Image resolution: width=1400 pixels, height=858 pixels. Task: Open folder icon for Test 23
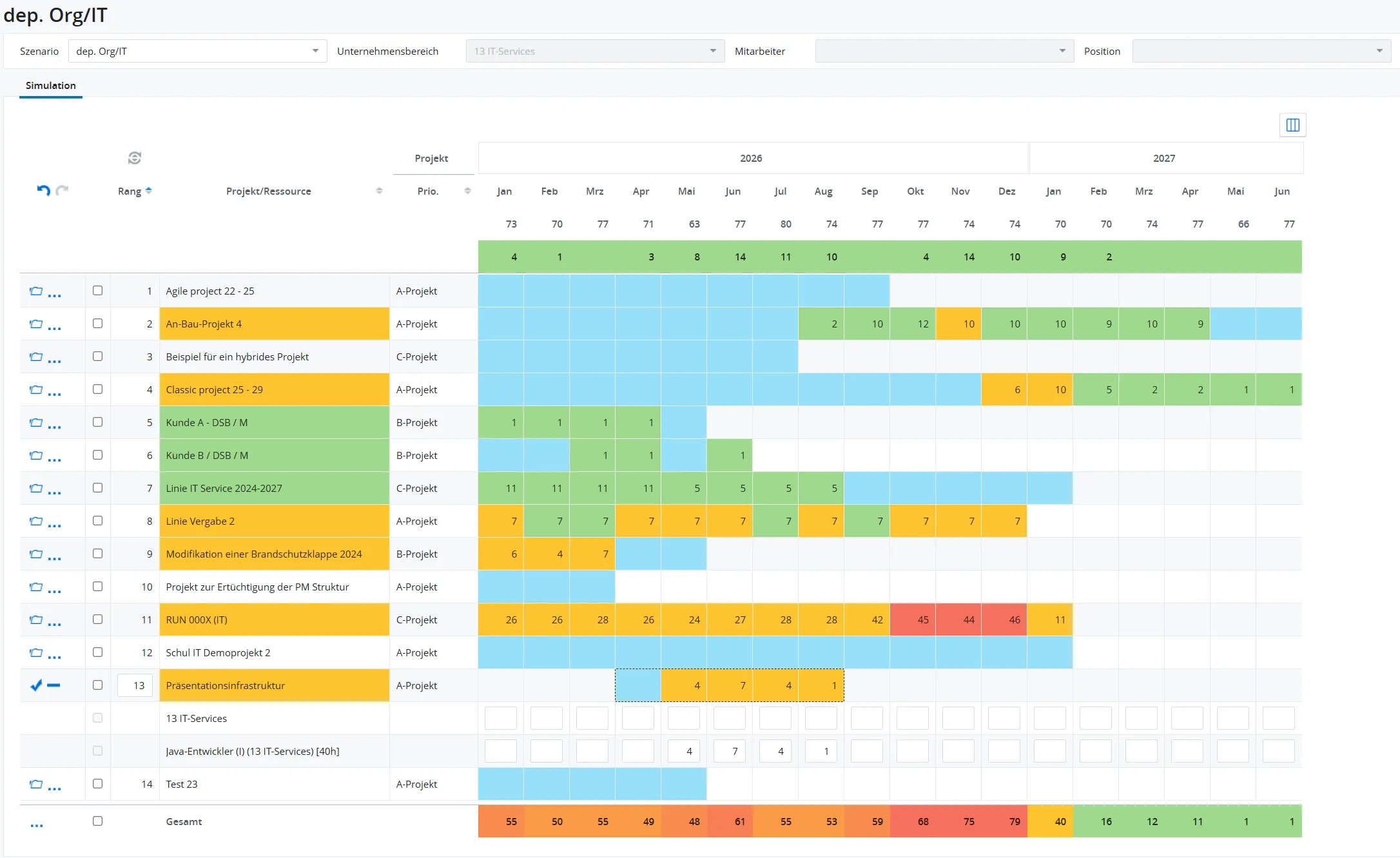point(36,784)
